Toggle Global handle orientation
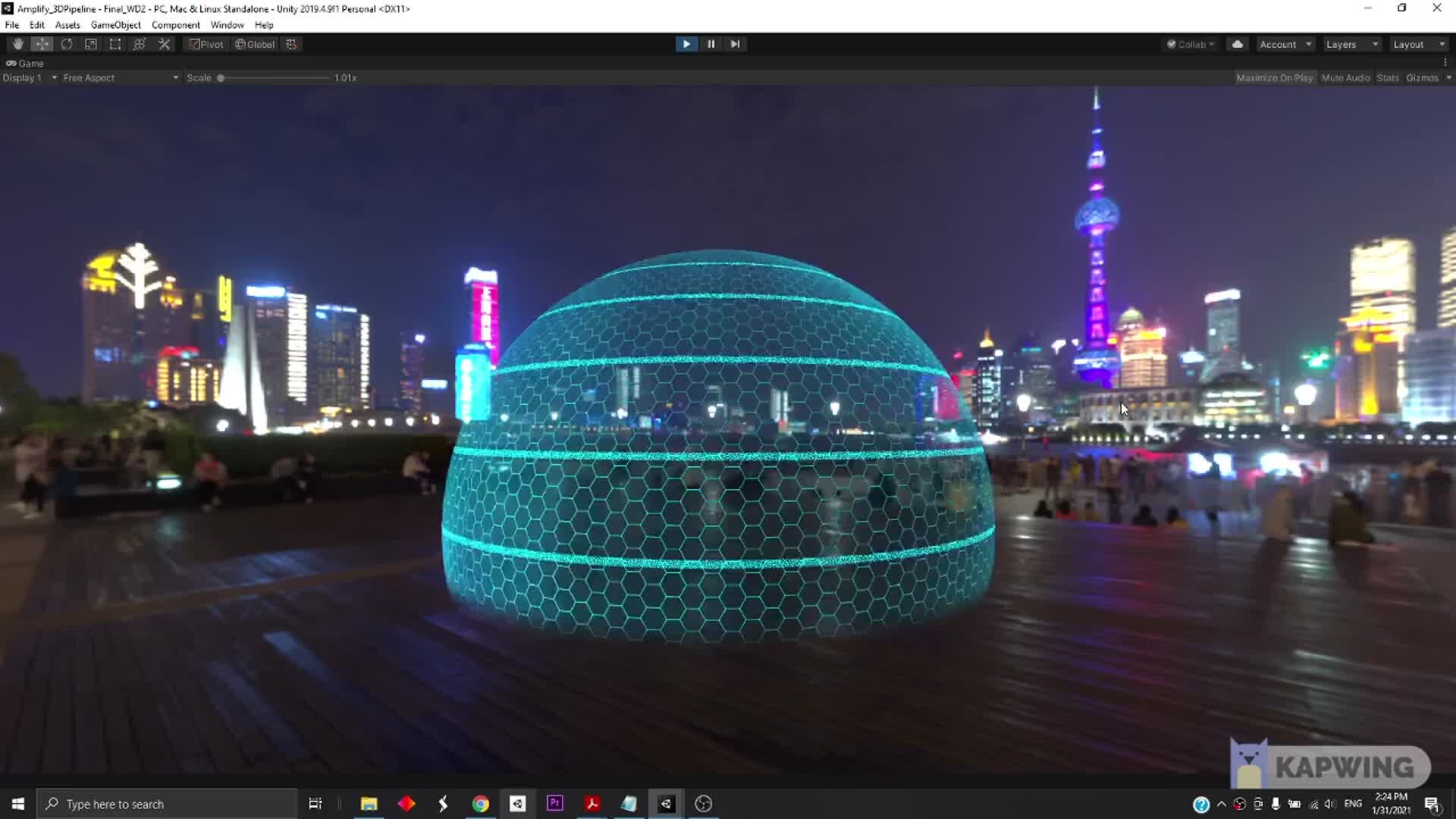1456x819 pixels. pyautogui.click(x=254, y=43)
